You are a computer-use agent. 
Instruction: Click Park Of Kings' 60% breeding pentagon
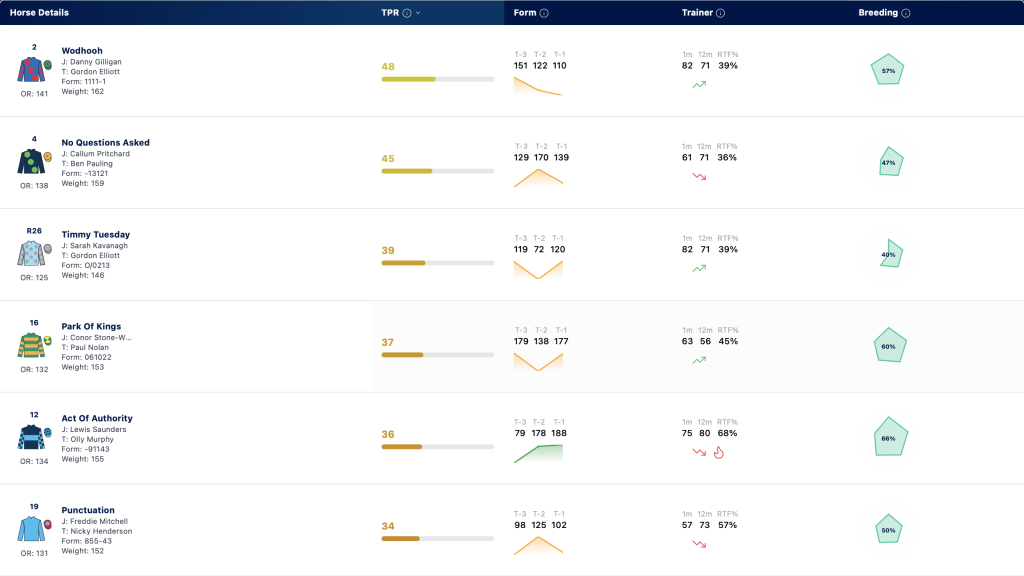[890, 345]
